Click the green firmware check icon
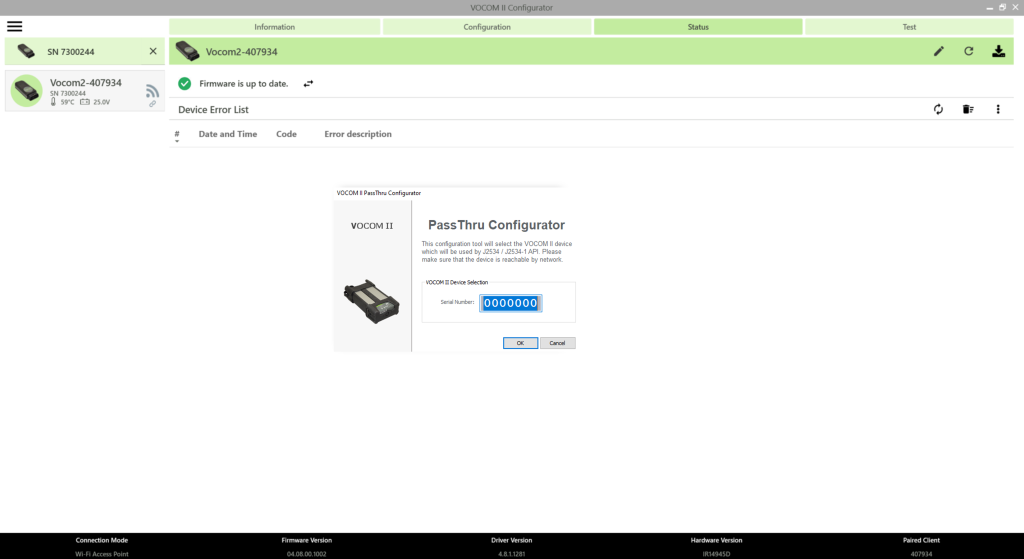The width and height of the screenshot is (1024, 559). click(x=185, y=84)
